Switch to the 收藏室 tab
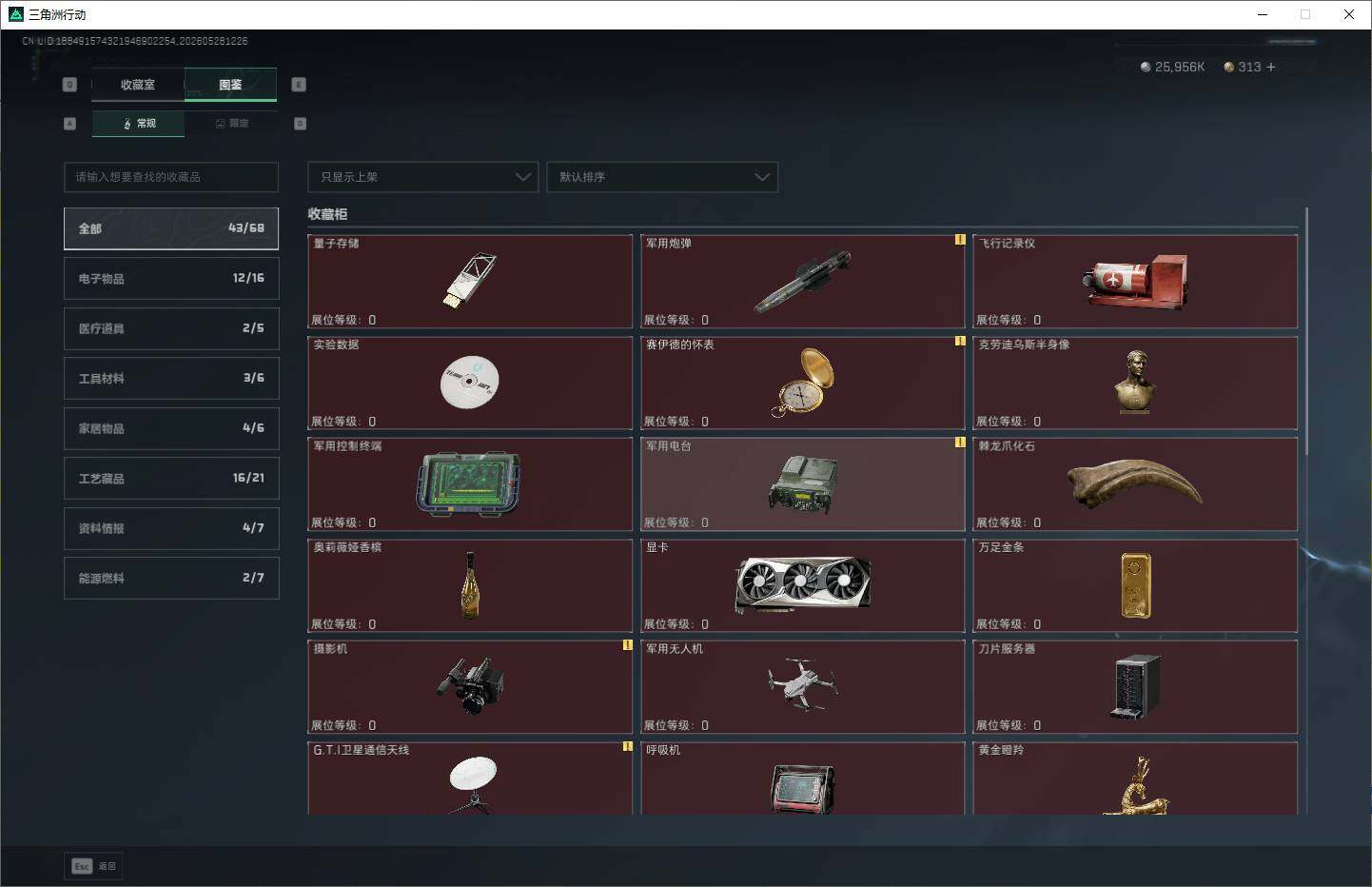Viewport: 1372px width, 887px height. pyautogui.click(x=138, y=85)
